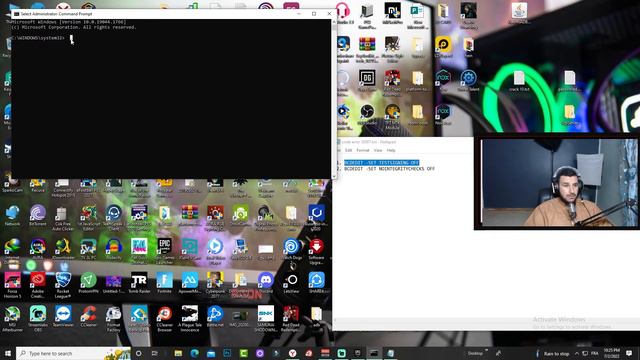640x360 pixels.
Task: Open the LetsView desktop shortcut
Action: 292,283
